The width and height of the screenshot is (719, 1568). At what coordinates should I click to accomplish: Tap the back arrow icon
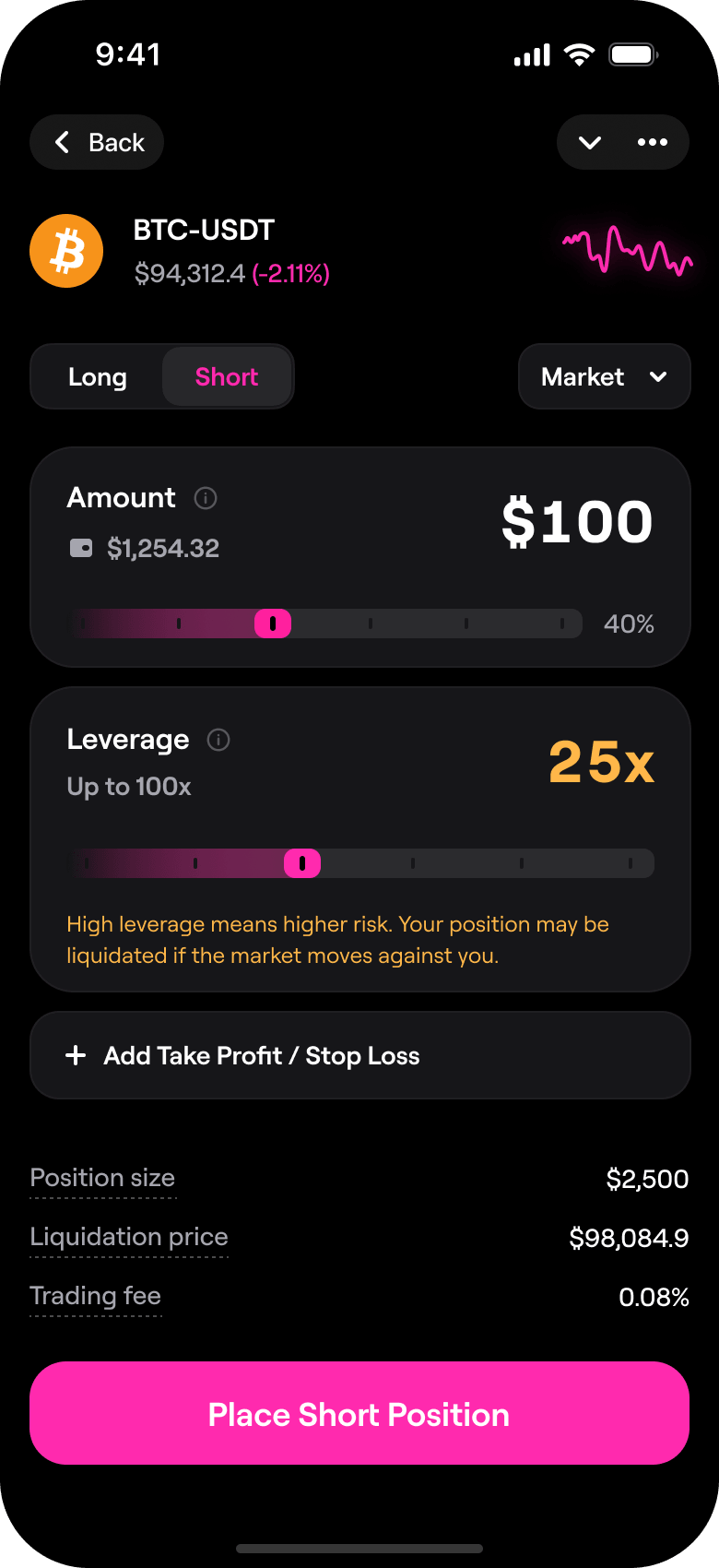pyautogui.click(x=63, y=142)
